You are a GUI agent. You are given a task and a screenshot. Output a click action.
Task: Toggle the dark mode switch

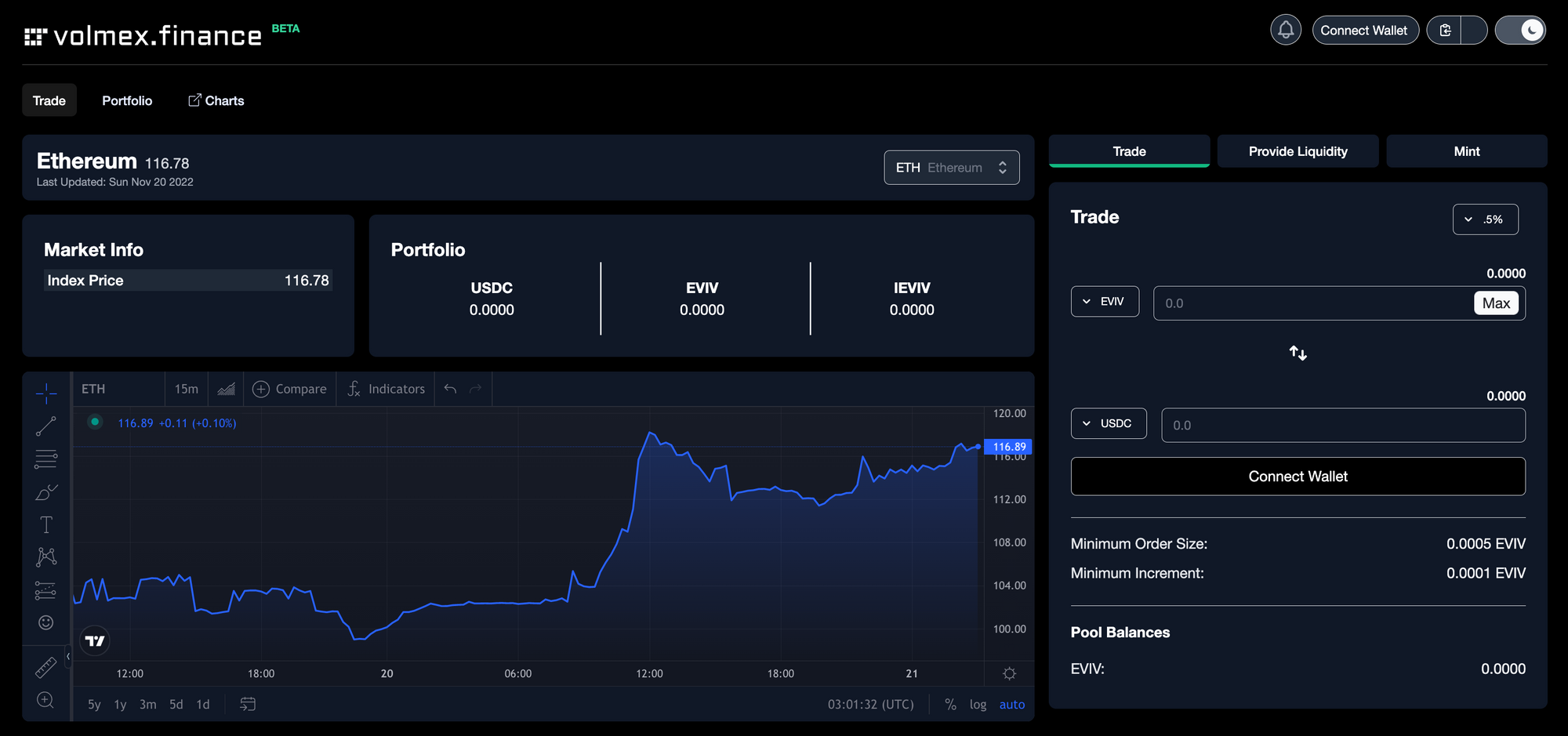(1520, 31)
